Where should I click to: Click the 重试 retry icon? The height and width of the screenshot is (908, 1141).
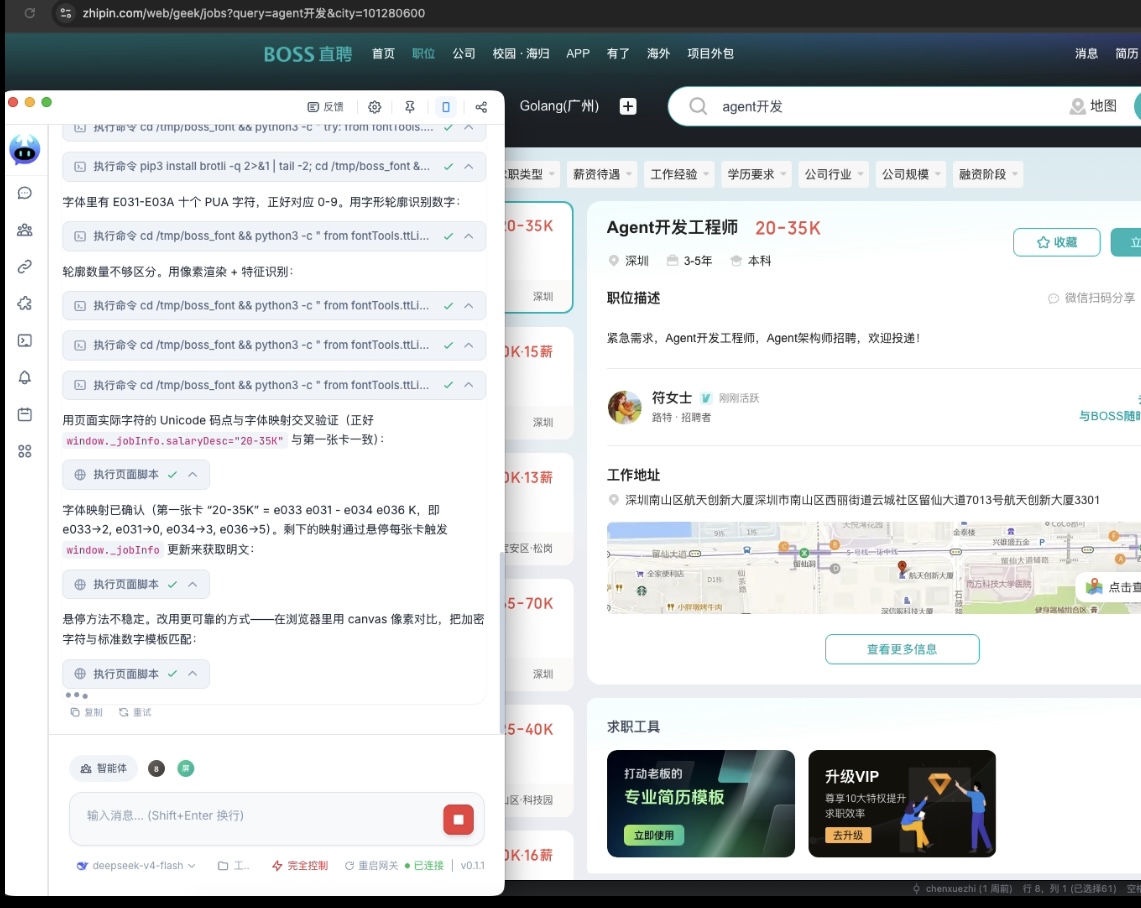point(135,712)
